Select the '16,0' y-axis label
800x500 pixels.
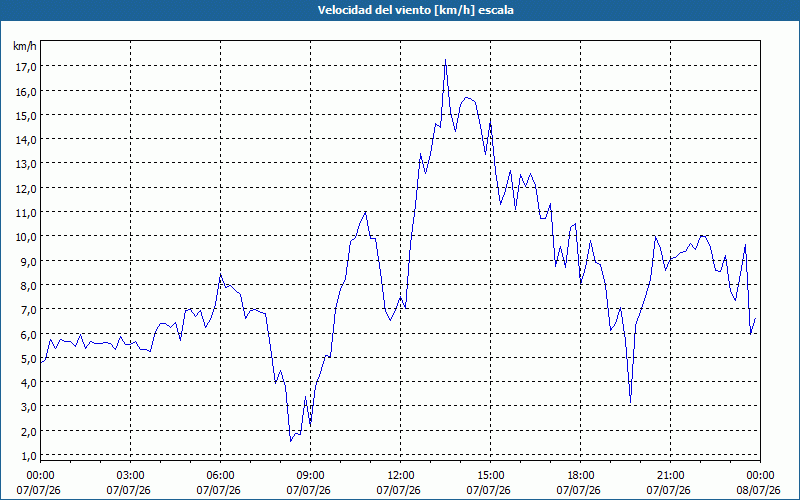pos(26,92)
